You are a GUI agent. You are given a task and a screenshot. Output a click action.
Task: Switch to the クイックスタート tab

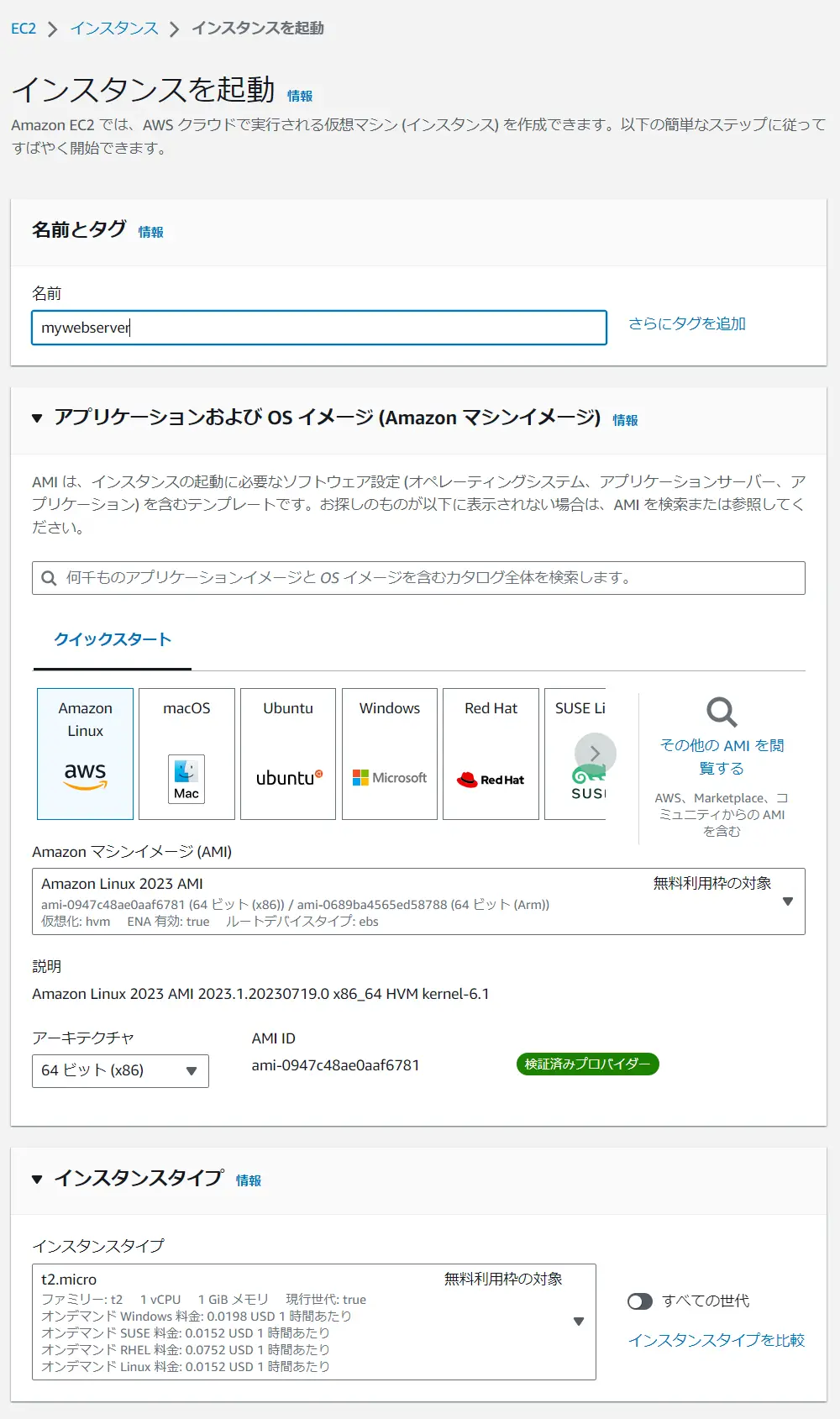point(113,640)
